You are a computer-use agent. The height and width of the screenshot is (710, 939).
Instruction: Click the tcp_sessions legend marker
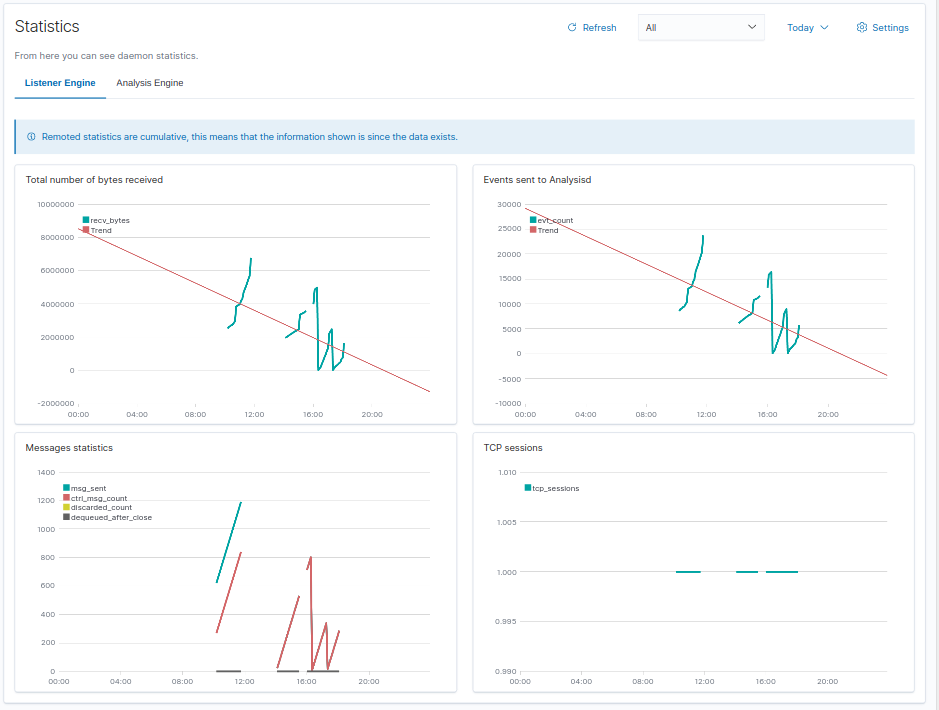pos(527,488)
